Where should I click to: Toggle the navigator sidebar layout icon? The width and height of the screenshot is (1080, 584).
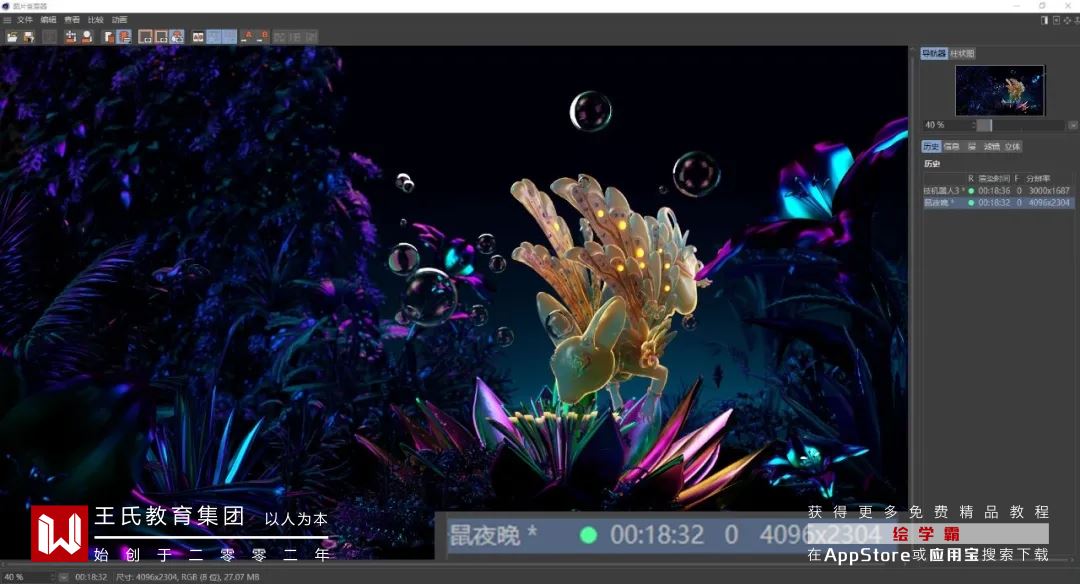tap(109, 36)
